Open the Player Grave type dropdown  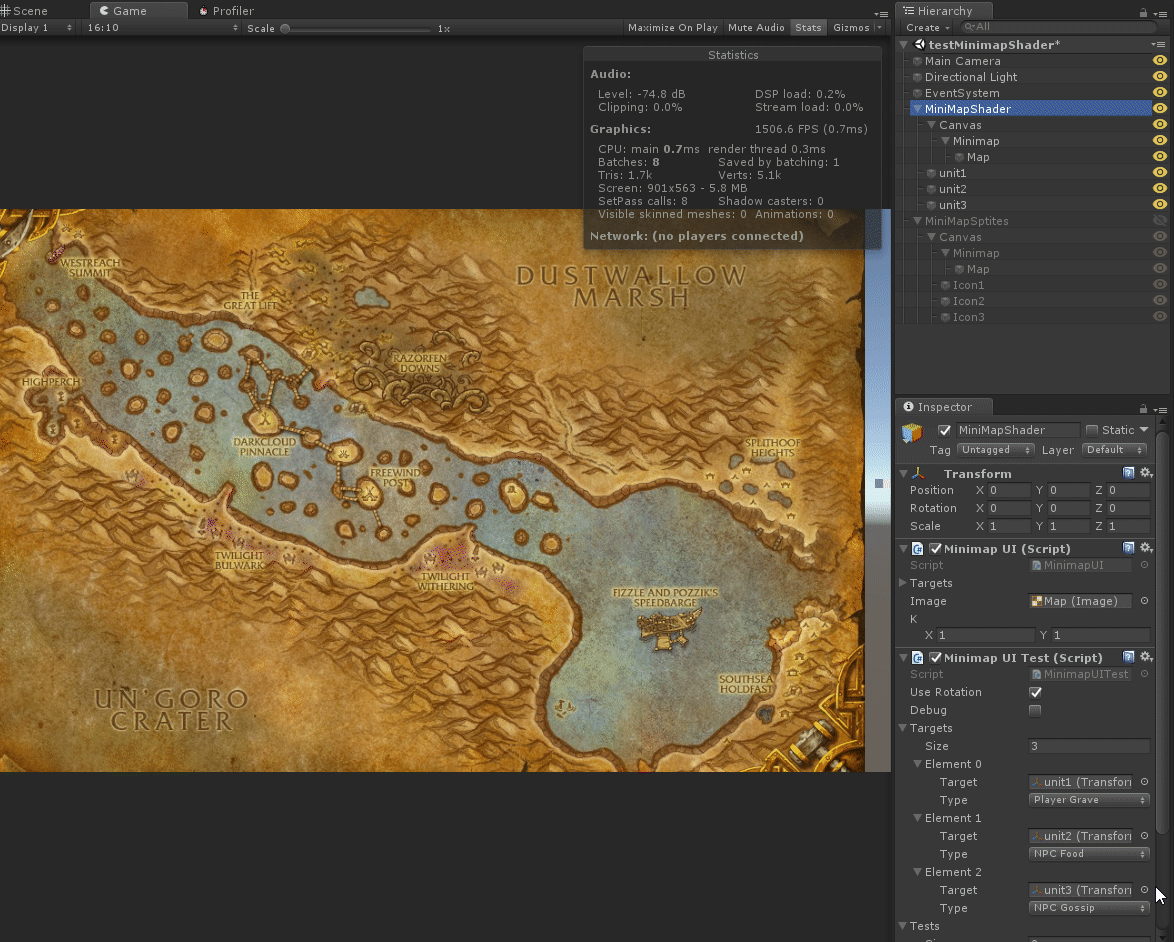click(x=1089, y=800)
